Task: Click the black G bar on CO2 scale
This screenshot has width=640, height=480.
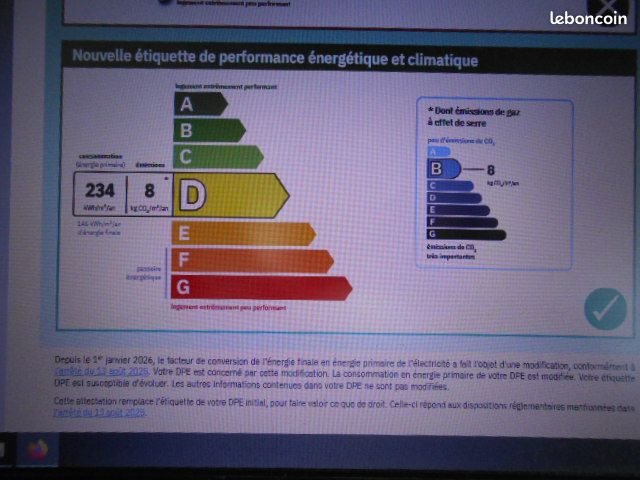Action: [466, 234]
